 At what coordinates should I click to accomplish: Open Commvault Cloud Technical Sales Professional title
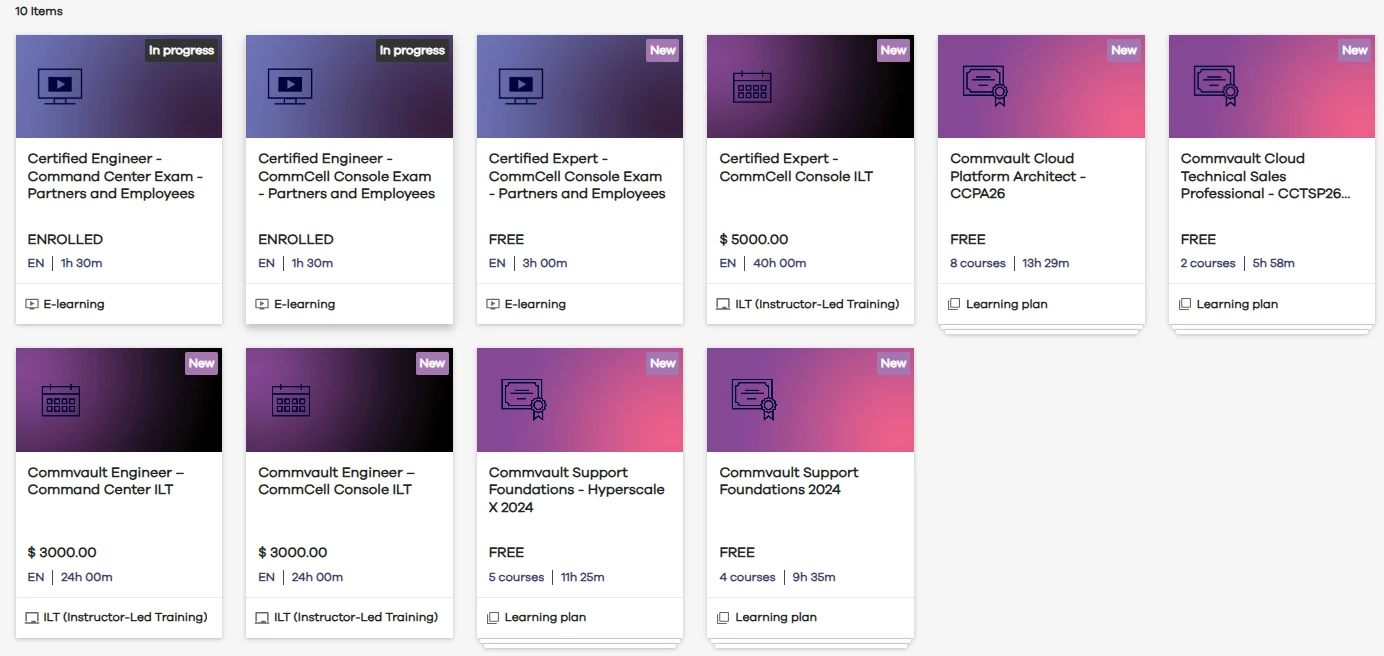pyautogui.click(x=1266, y=176)
